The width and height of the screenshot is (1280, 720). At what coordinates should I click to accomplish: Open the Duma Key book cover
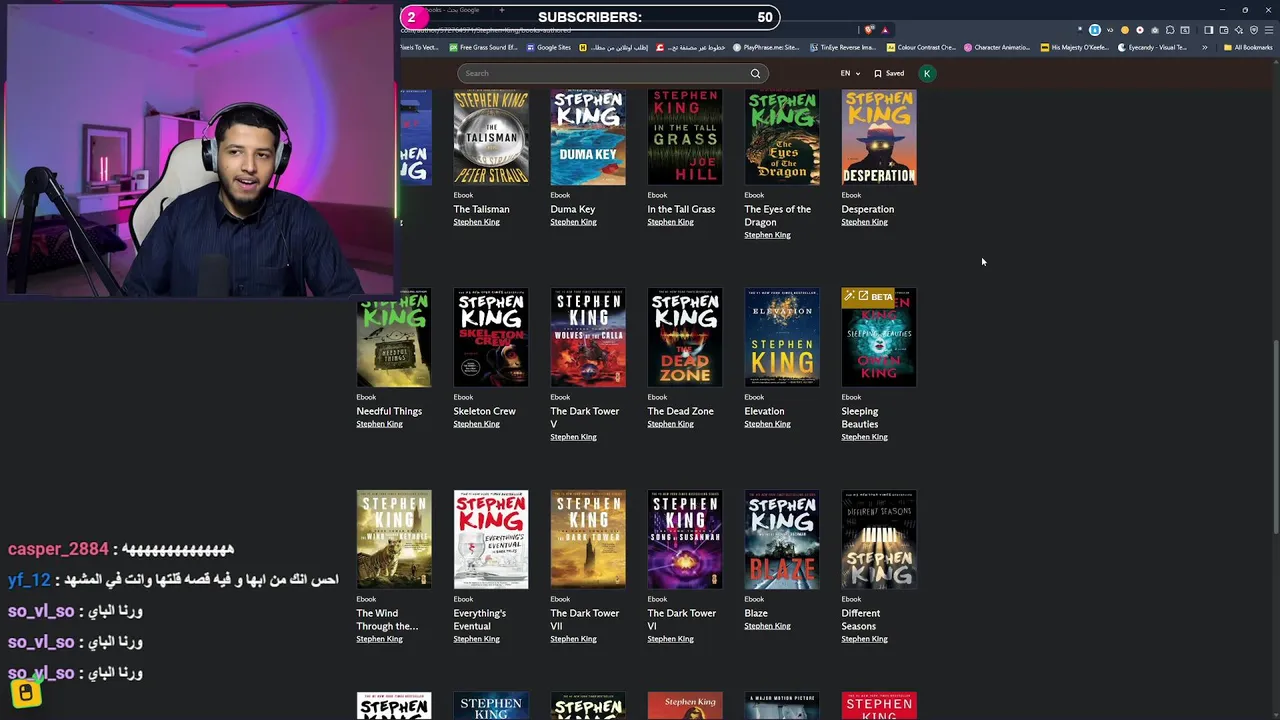[x=588, y=137]
